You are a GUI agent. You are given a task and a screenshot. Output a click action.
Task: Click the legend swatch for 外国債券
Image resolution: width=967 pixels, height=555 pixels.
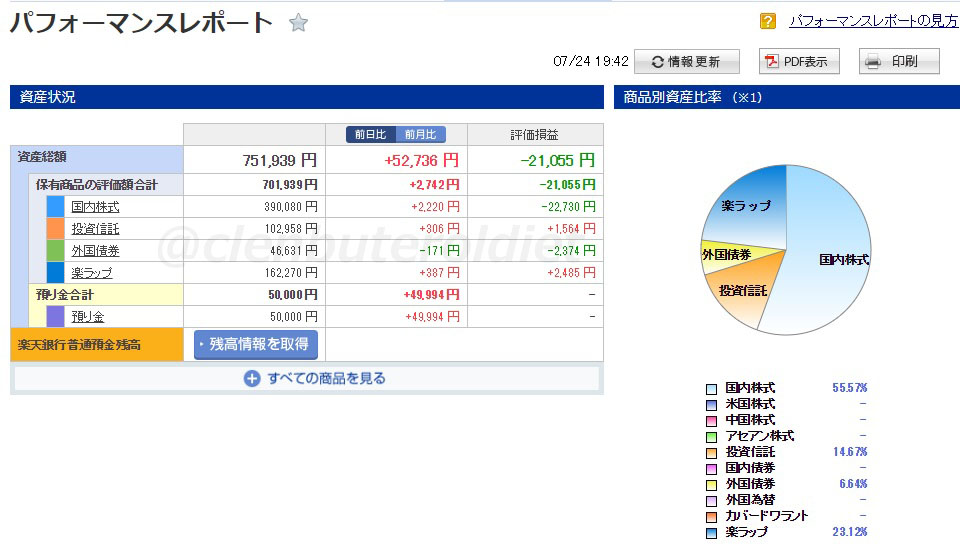click(711, 485)
